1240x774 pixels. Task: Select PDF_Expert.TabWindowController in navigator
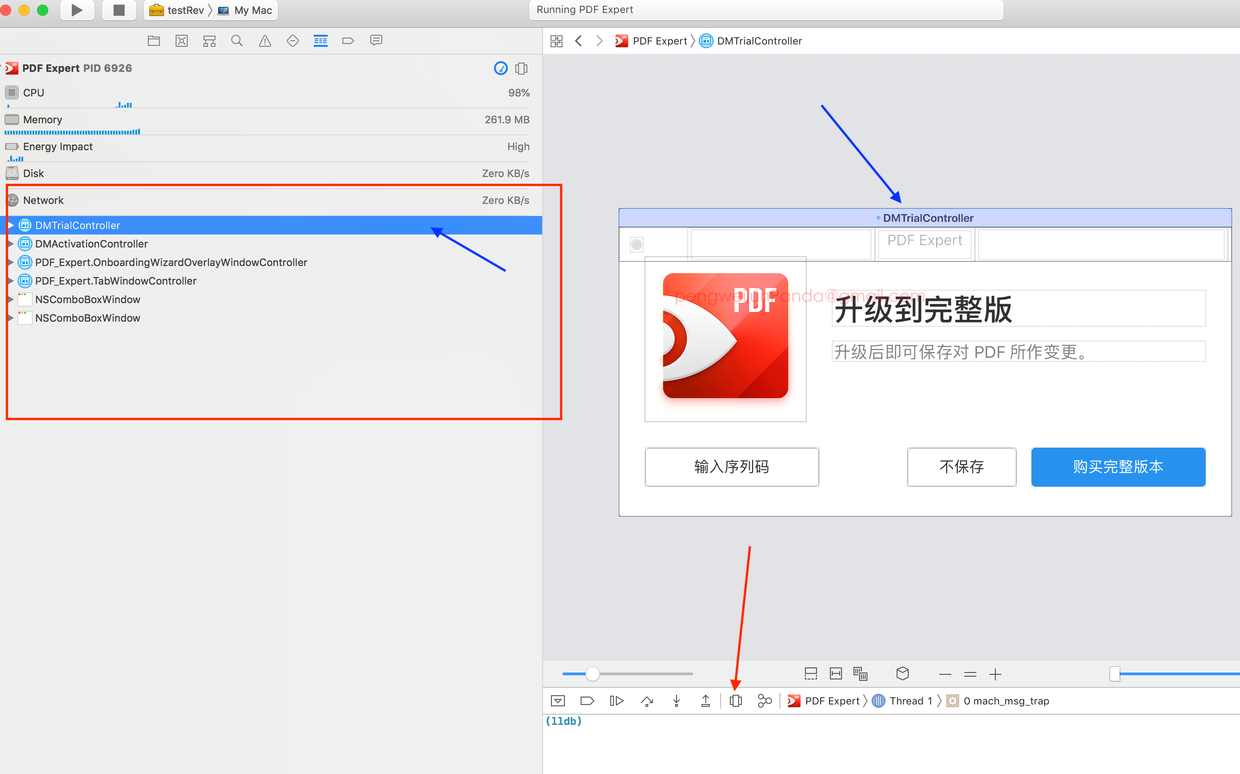coord(271,281)
